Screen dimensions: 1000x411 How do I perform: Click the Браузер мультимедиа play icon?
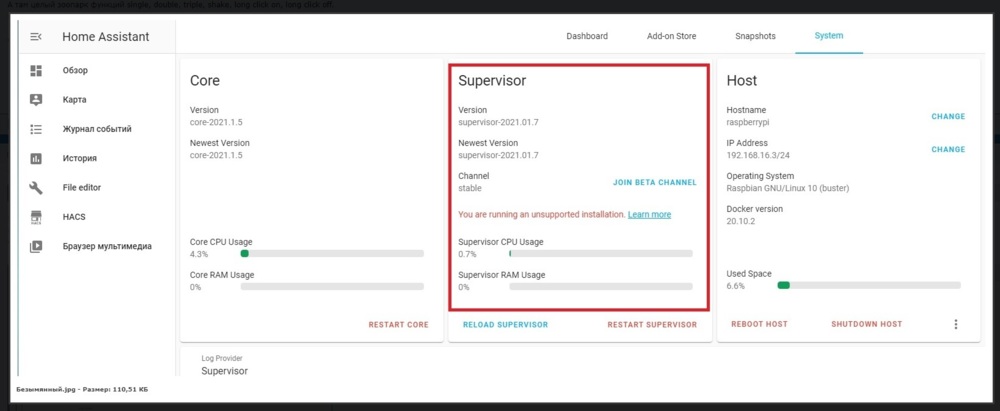[x=36, y=246]
